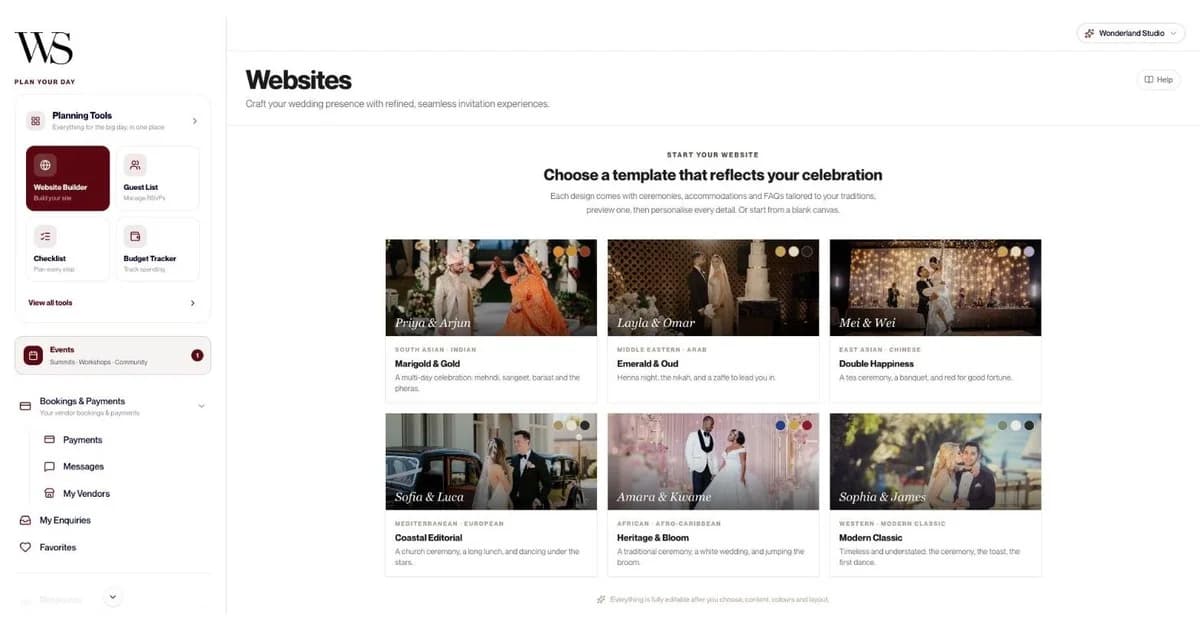Click the "WESTERN · MODERN CLASSIC" label
Screen dimensions: 1200x630
892,524
